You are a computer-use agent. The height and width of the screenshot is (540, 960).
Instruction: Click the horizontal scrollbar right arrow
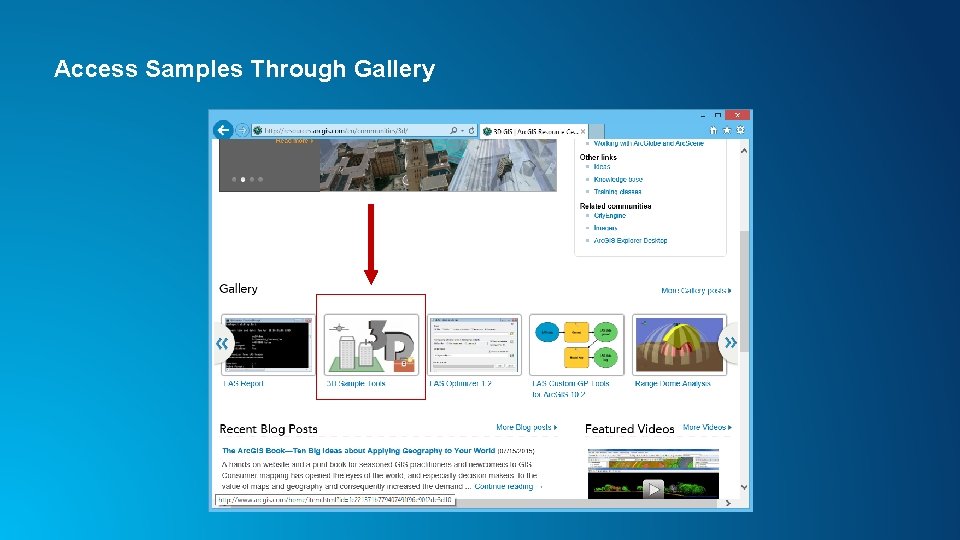click(728, 503)
